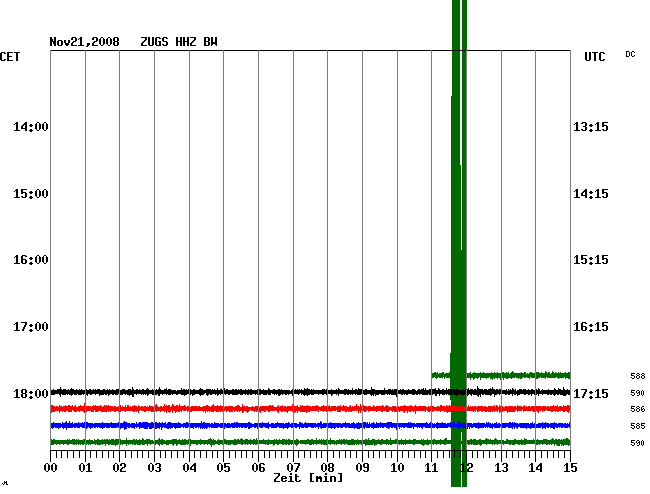The height and width of the screenshot is (494, 650).
Task: Select the small DC label
Action: click(630, 54)
